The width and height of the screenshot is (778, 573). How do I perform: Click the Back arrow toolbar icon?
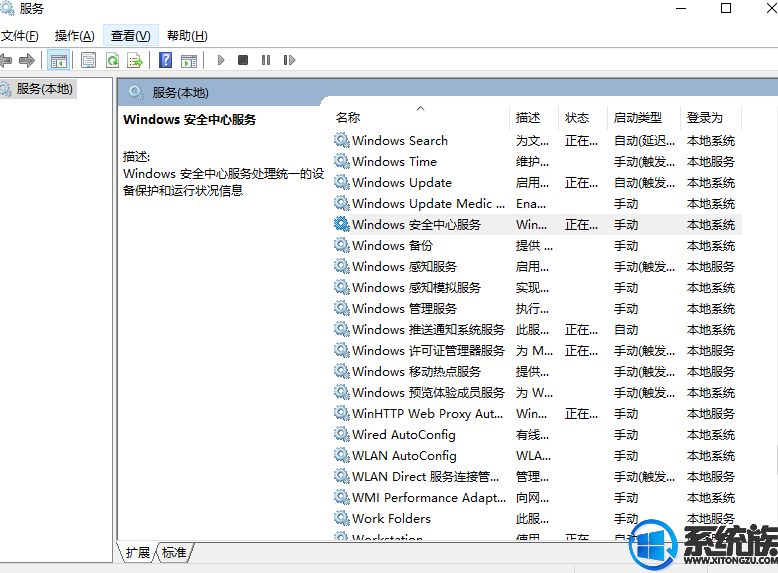point(5,61)
